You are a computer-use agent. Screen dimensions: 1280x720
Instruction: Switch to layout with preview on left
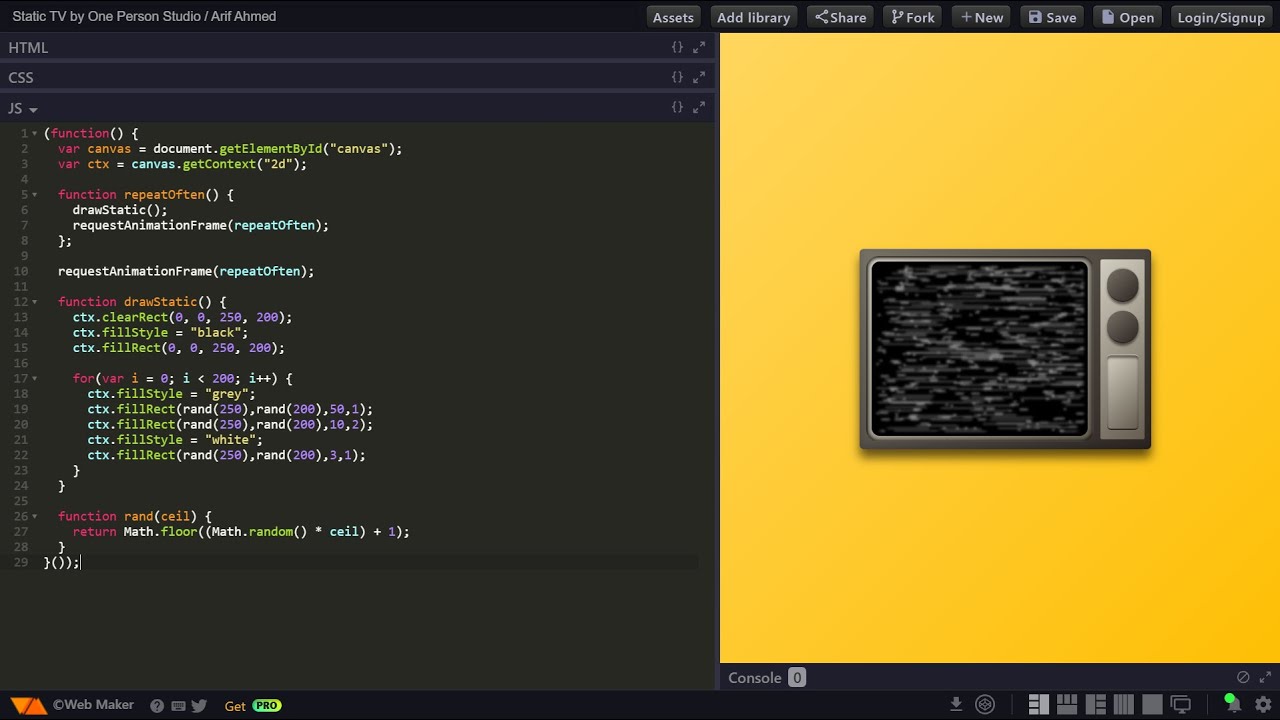[1095, 704]
